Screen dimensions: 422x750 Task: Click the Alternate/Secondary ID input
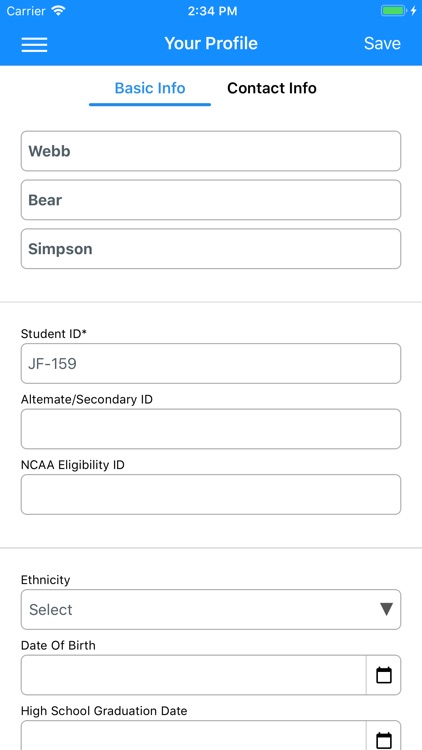point(211,429)
